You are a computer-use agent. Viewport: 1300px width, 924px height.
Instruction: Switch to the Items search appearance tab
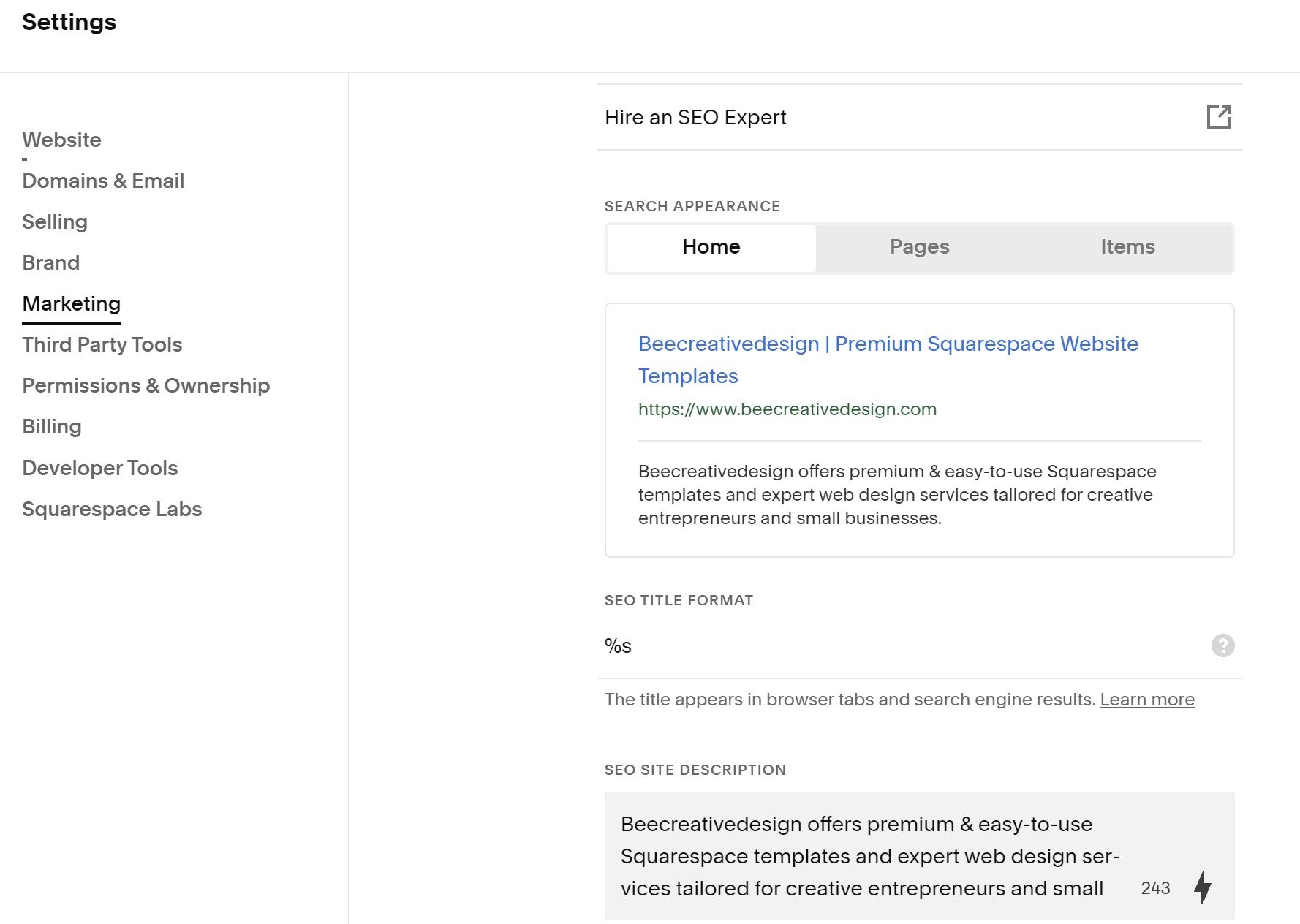click(x=1128, y=247)
